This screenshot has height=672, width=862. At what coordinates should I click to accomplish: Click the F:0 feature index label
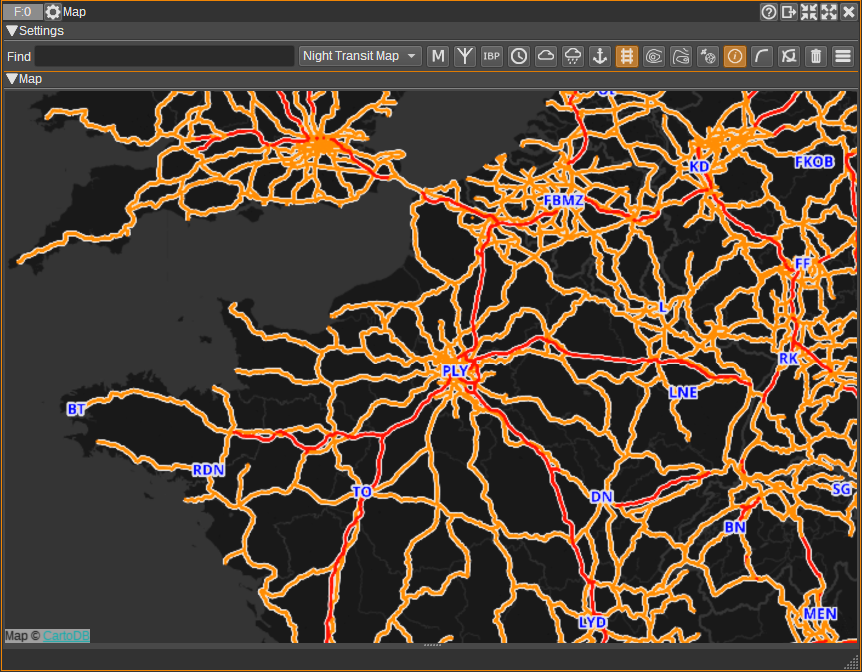[x=22, y=12]
